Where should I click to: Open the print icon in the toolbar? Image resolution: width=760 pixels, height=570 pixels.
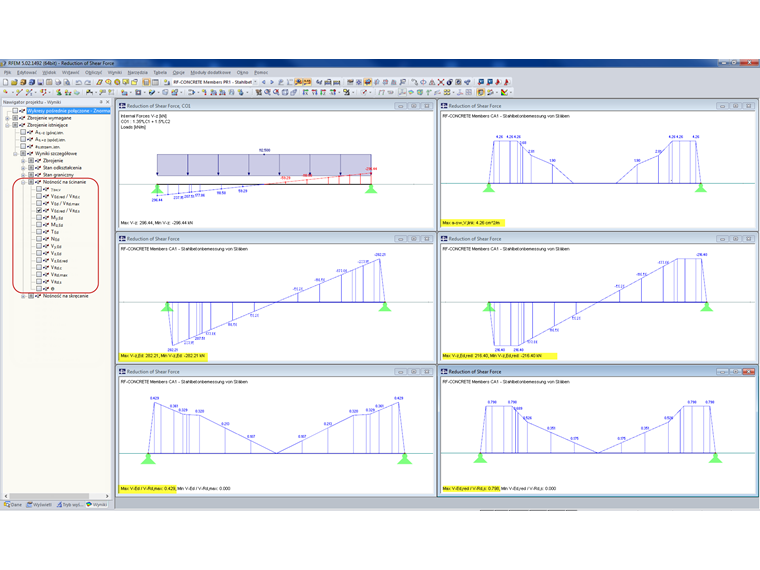[x=58, y=82]
